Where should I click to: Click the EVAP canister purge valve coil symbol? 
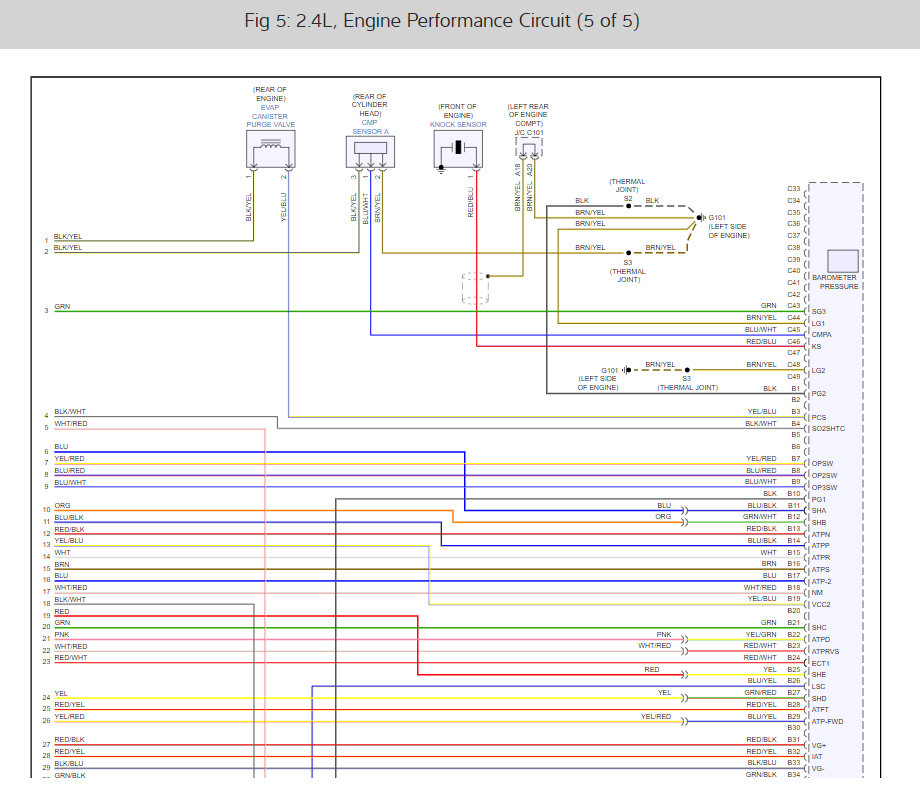pos(270,148)
